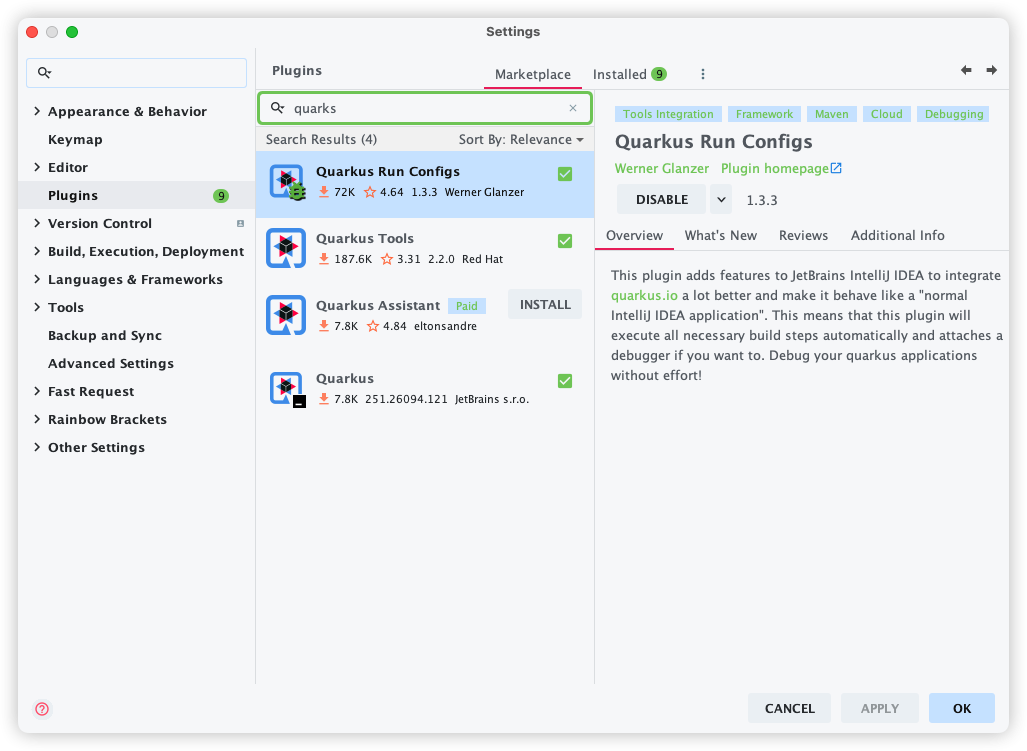Select Advanced Settings in the tree
The width and height of the screenshot is (1027, 751).
(x=111, y=363)
